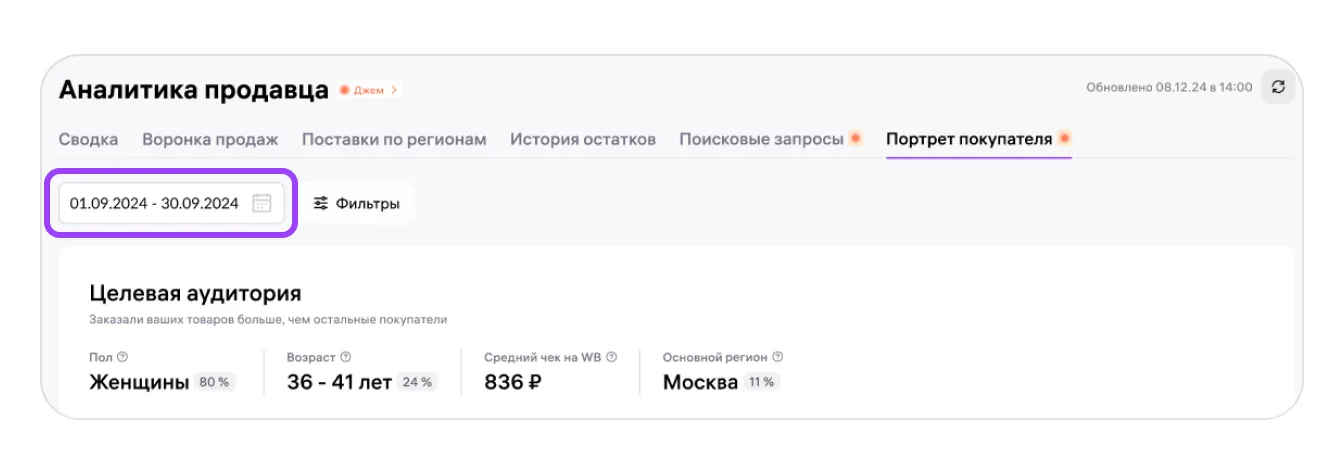Select the Портрет покупателя tab
1344x474 pixels.
tap(969, 140)
